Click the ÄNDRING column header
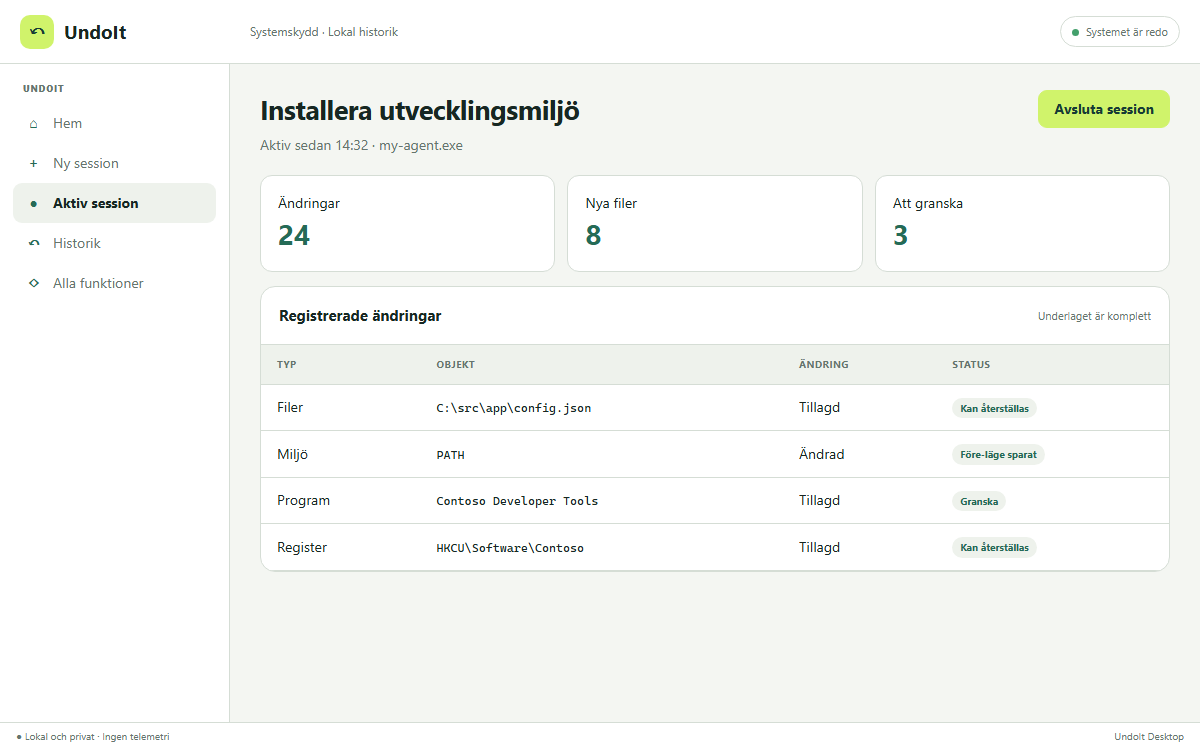 click(x=824, y=365)
